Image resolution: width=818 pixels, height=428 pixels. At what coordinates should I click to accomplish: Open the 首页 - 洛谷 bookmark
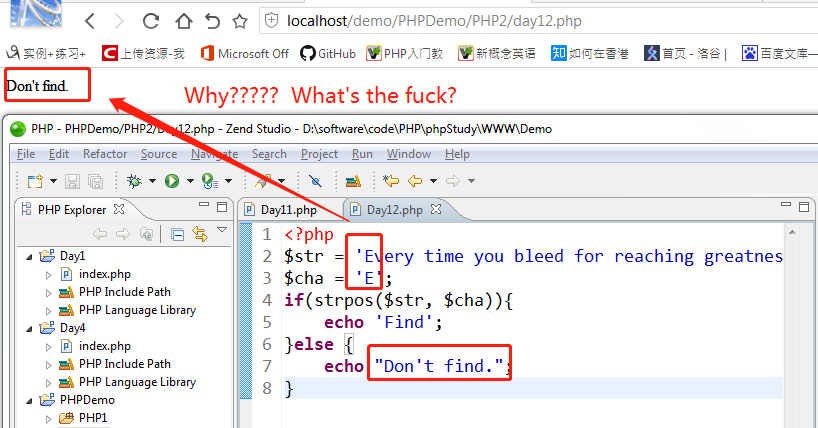click(685, 53)
